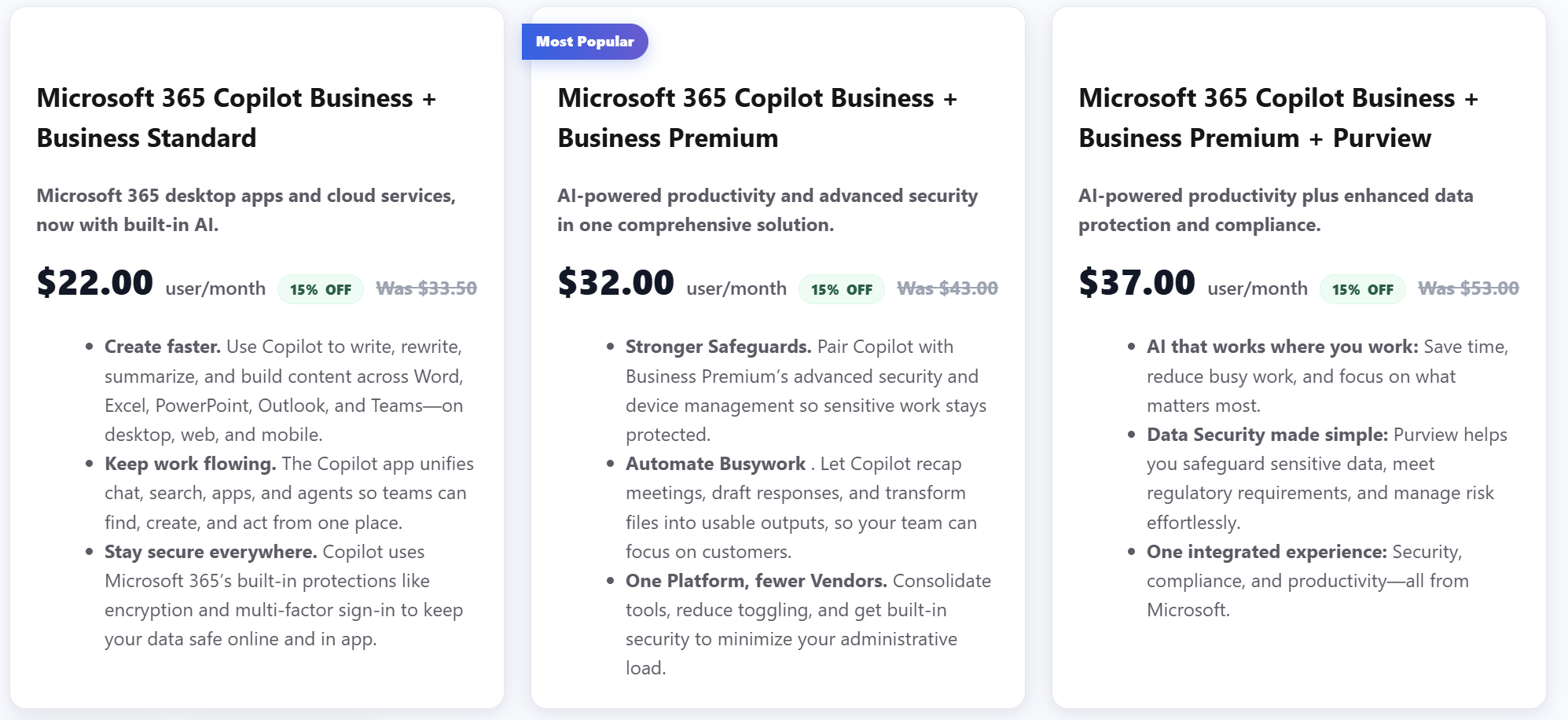The image size is (1568, 720).
Task: Select "One Platform, fewer Vendors." feature text
Action: tap(756, 581)
